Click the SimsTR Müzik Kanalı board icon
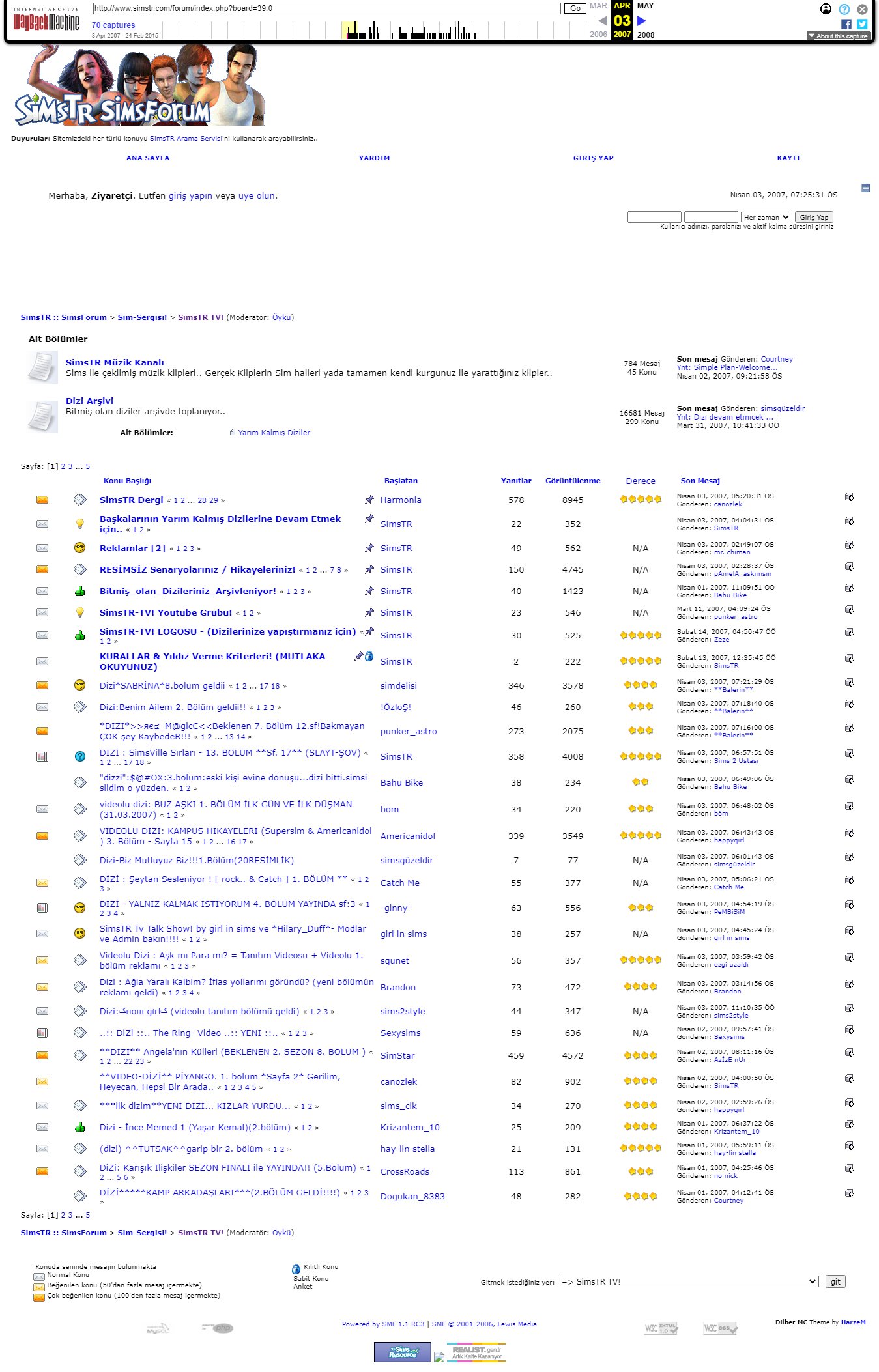Screen dimensions: 879x1372 click(x=42, y=368)
